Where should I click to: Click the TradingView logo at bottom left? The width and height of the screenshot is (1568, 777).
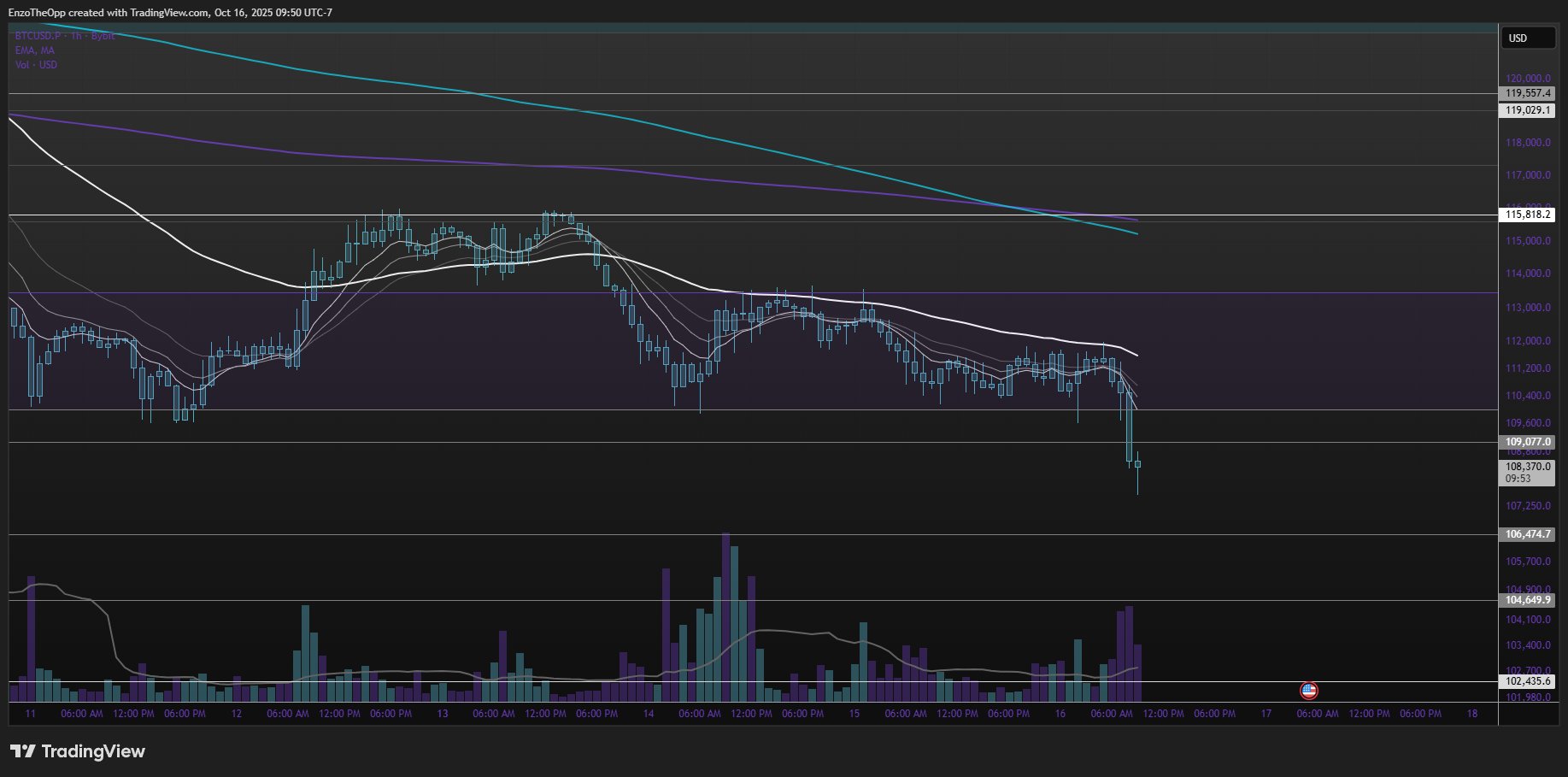(78, 751)
